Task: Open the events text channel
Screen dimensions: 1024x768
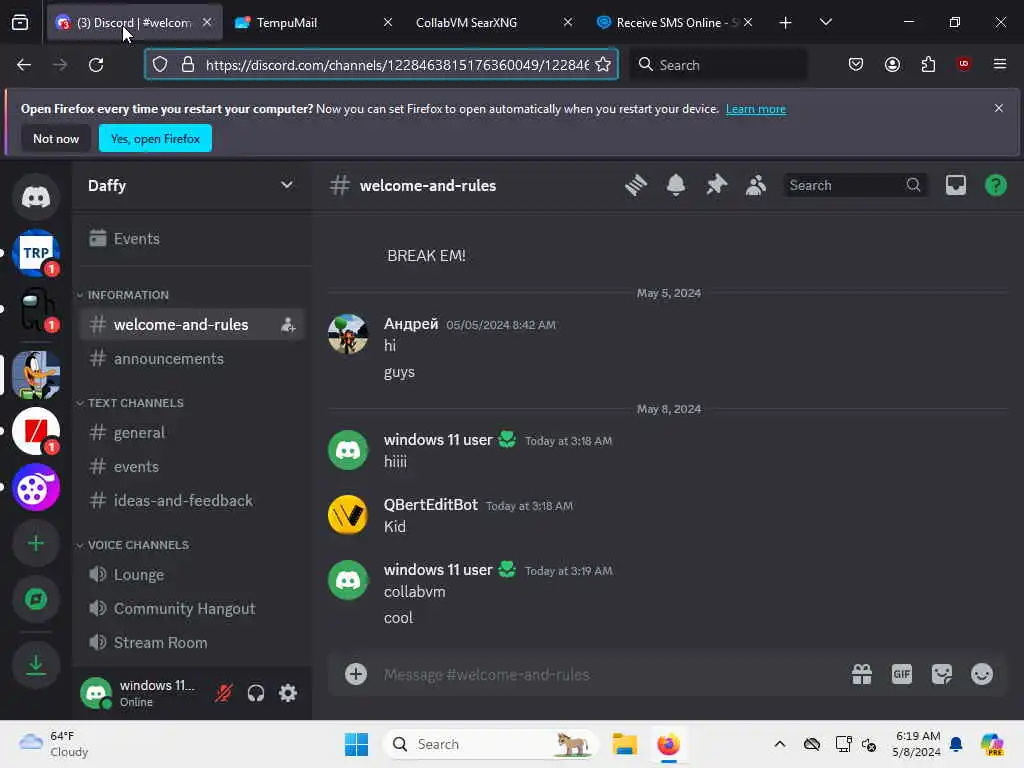Action: (x=192, y=466)
